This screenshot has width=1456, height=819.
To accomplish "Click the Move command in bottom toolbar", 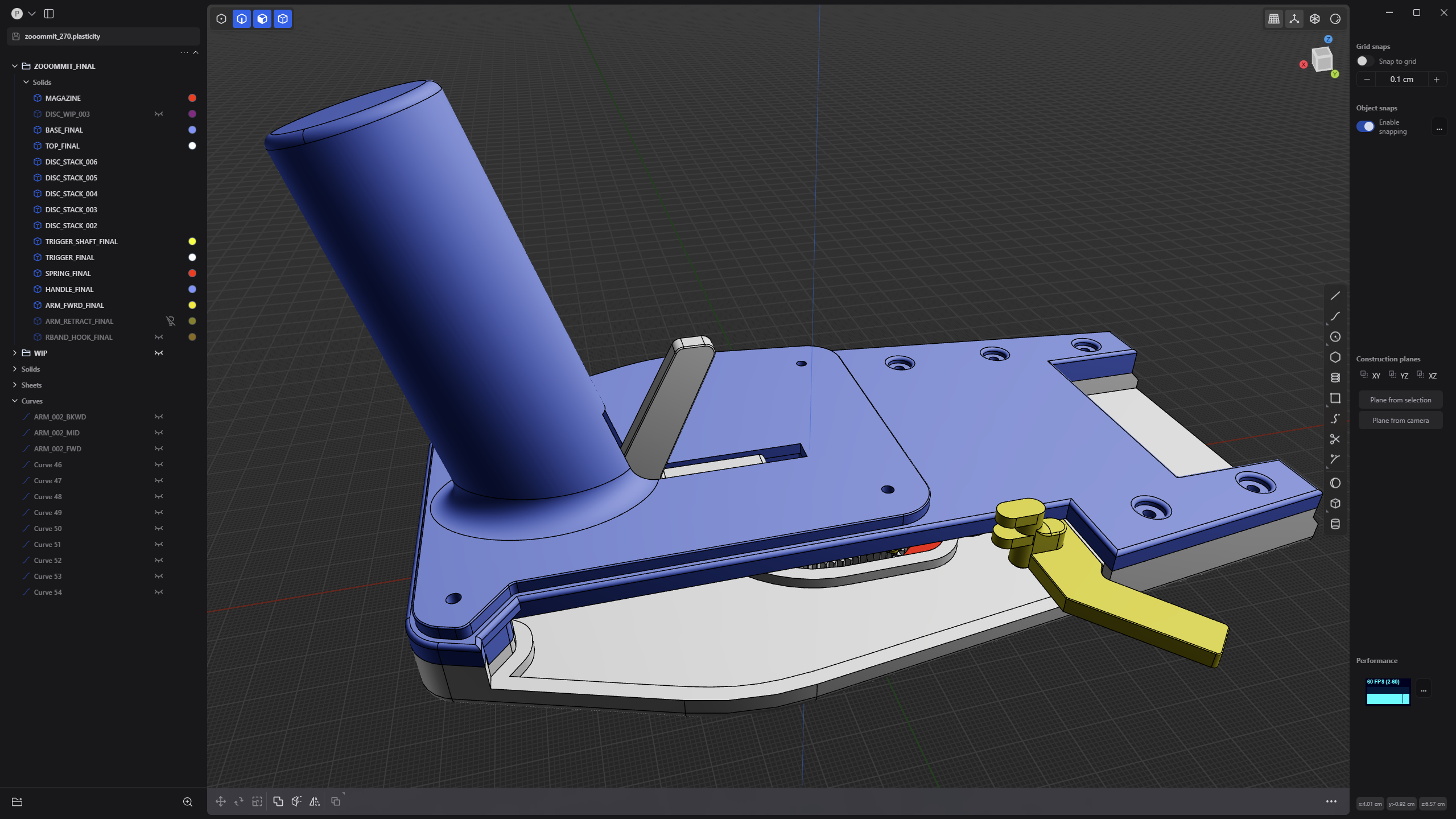I will tap(221, 801).
